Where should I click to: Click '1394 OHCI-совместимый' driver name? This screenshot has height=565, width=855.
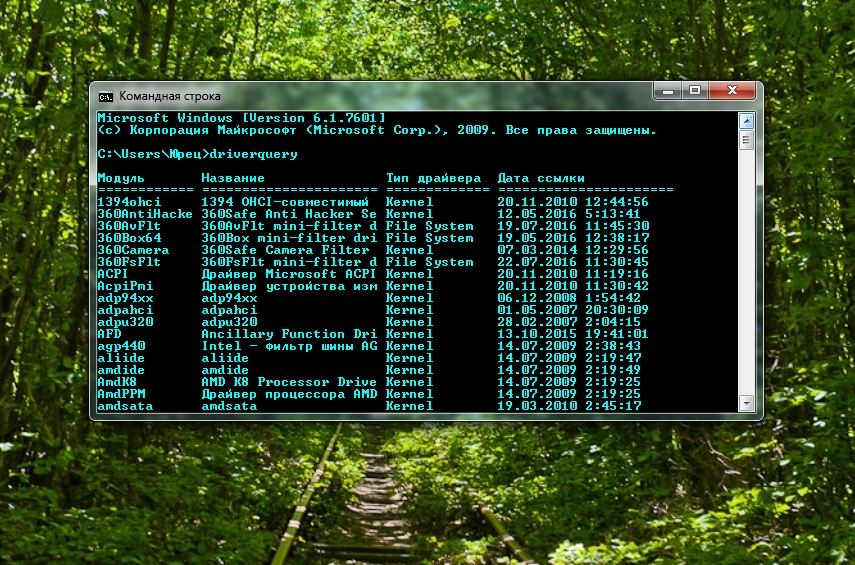(285, 202)
